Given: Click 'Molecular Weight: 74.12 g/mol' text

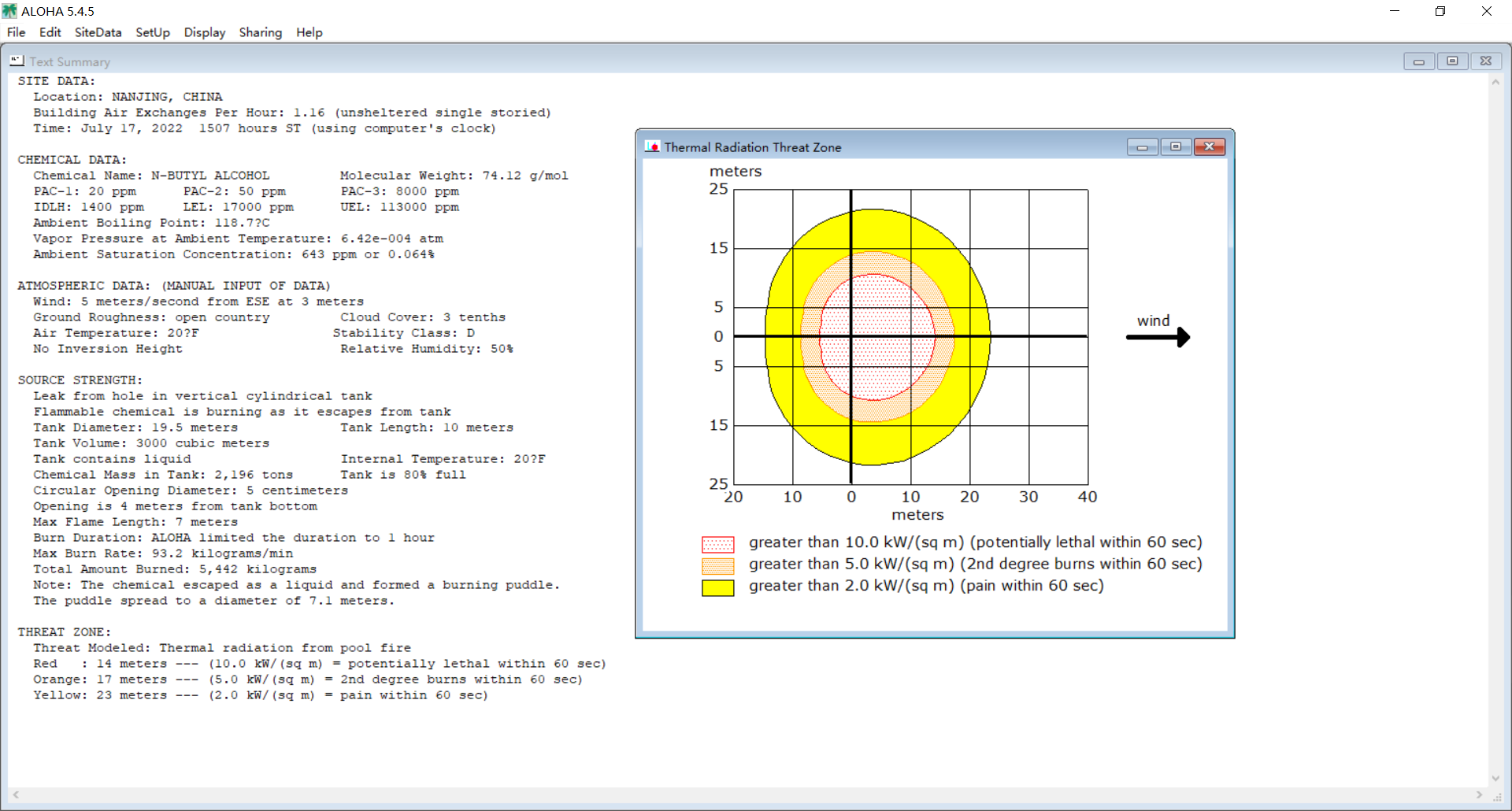Looking at the screenshot, I should click(454, 176).
